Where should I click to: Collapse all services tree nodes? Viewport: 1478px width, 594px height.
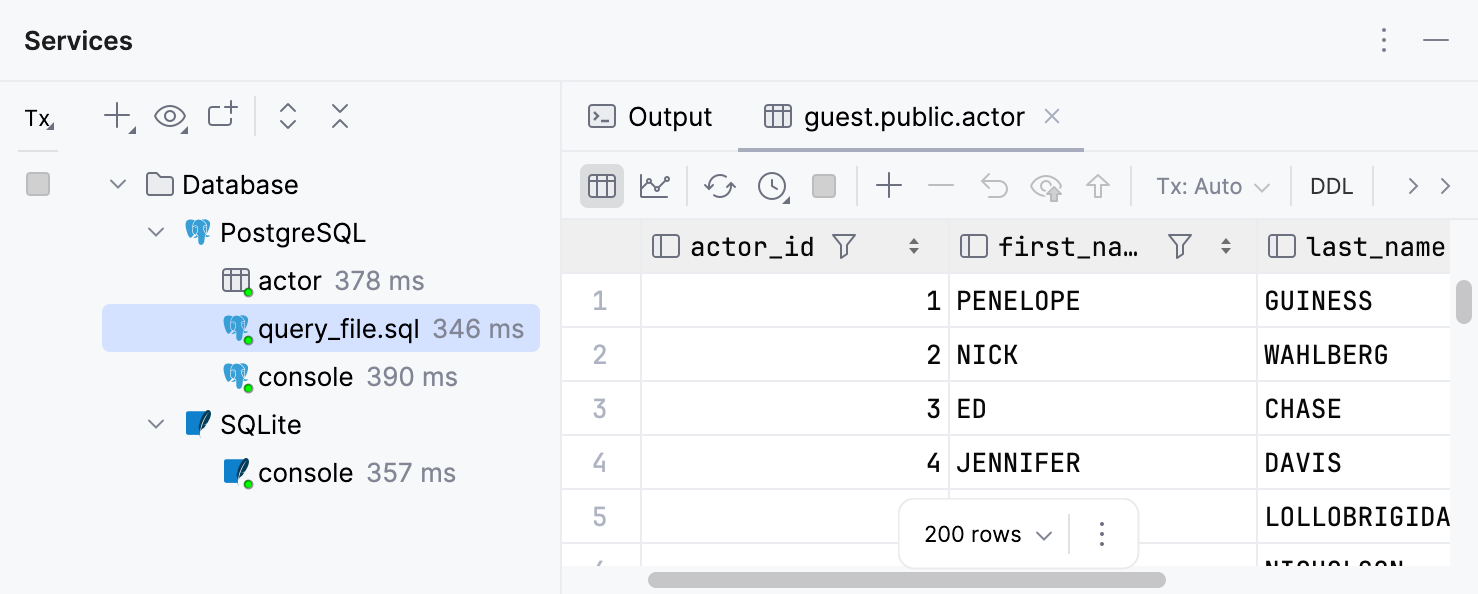coord(340,117)
